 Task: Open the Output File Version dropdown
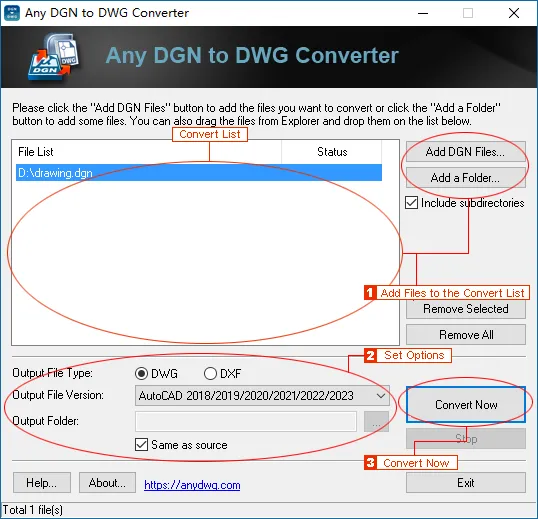click(262, 396)
